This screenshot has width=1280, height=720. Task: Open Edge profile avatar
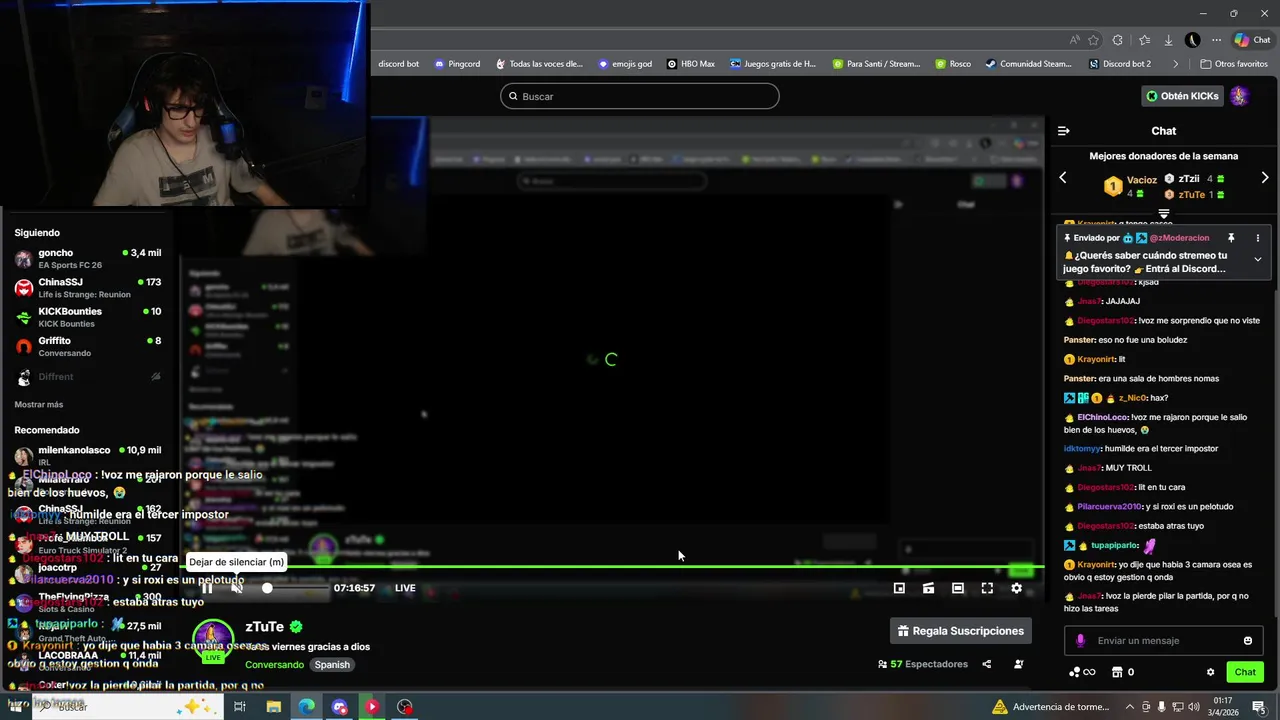point(1192,40)
